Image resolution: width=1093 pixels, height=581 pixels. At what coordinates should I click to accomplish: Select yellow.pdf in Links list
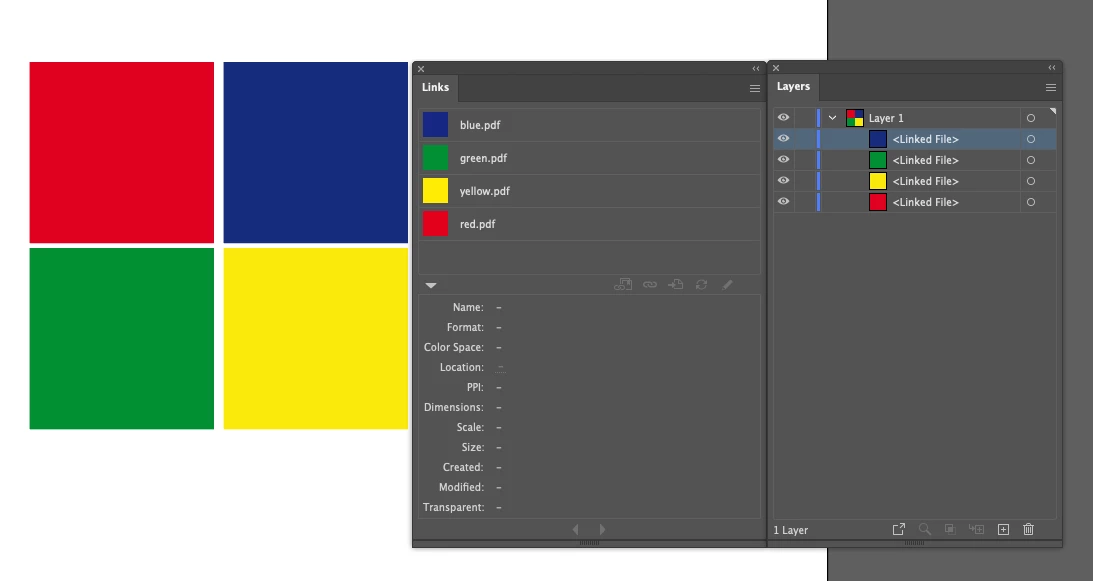pyautogui.click(x=589, y=190)
